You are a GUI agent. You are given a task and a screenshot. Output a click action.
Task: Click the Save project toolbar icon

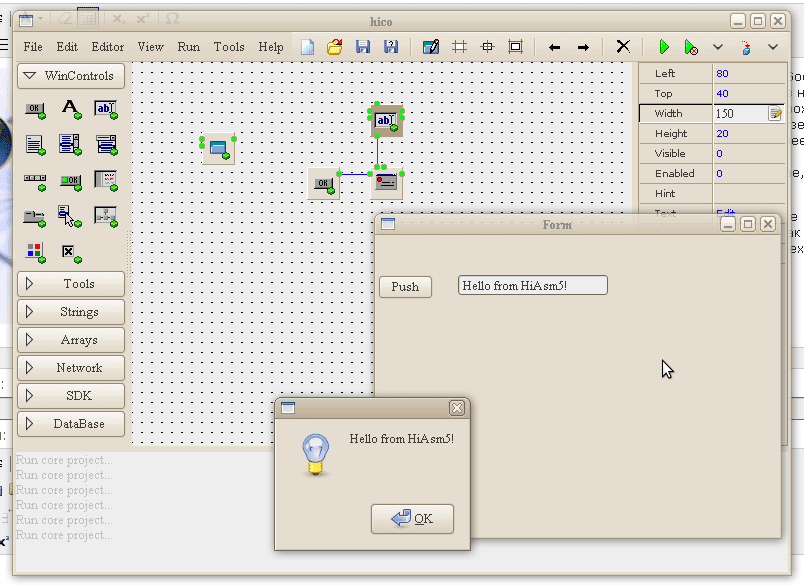[363, 47]
